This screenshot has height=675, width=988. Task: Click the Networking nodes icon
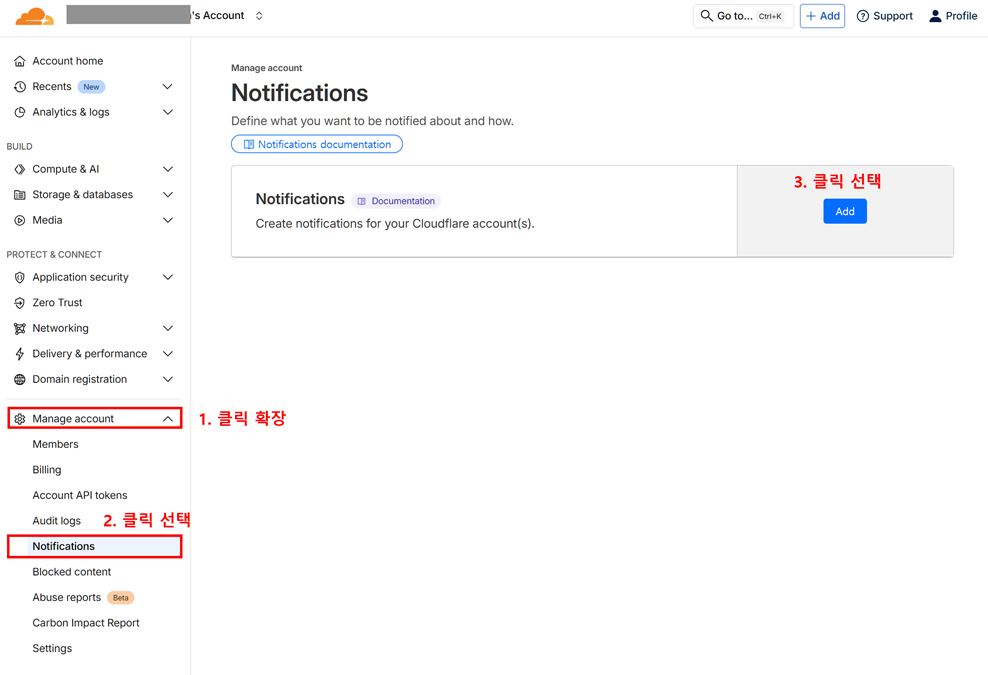click(x=20, y=328)
